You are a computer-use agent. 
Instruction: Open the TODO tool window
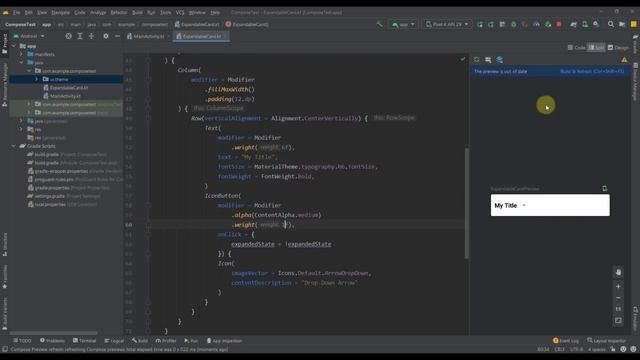22,341
